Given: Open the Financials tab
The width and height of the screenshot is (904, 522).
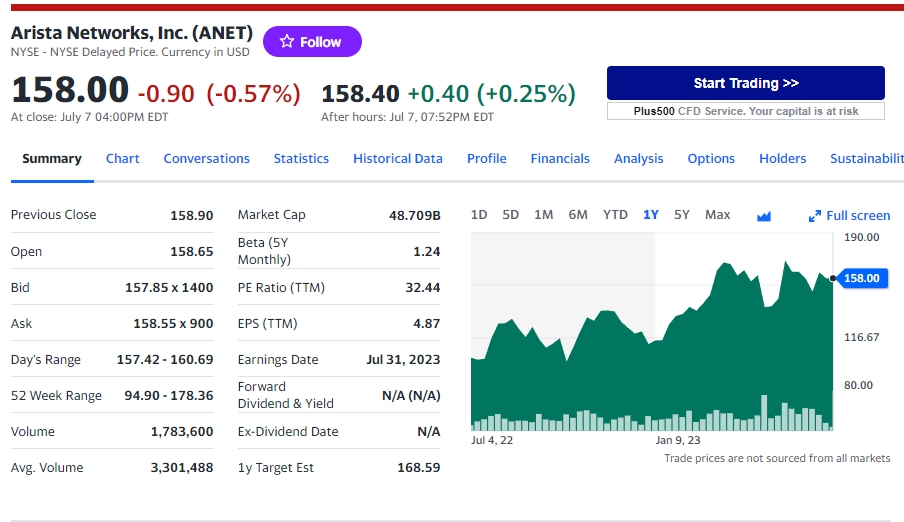Looking at the screenshot, I should pos(560,159).
